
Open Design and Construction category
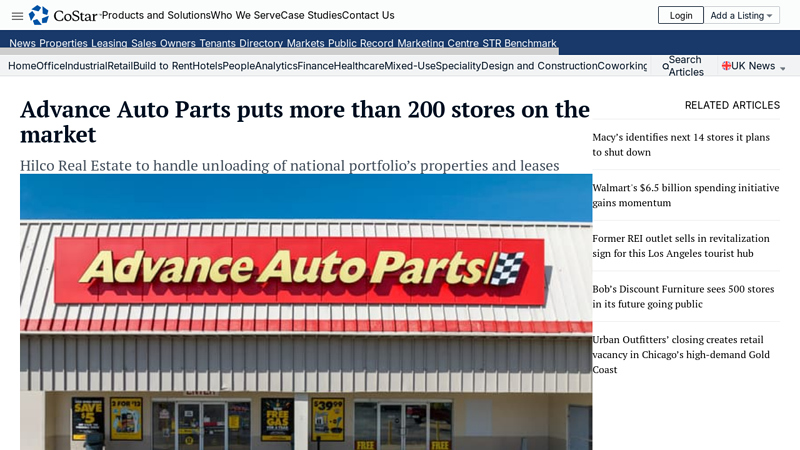pyautogui.click(x=539, y=66)
